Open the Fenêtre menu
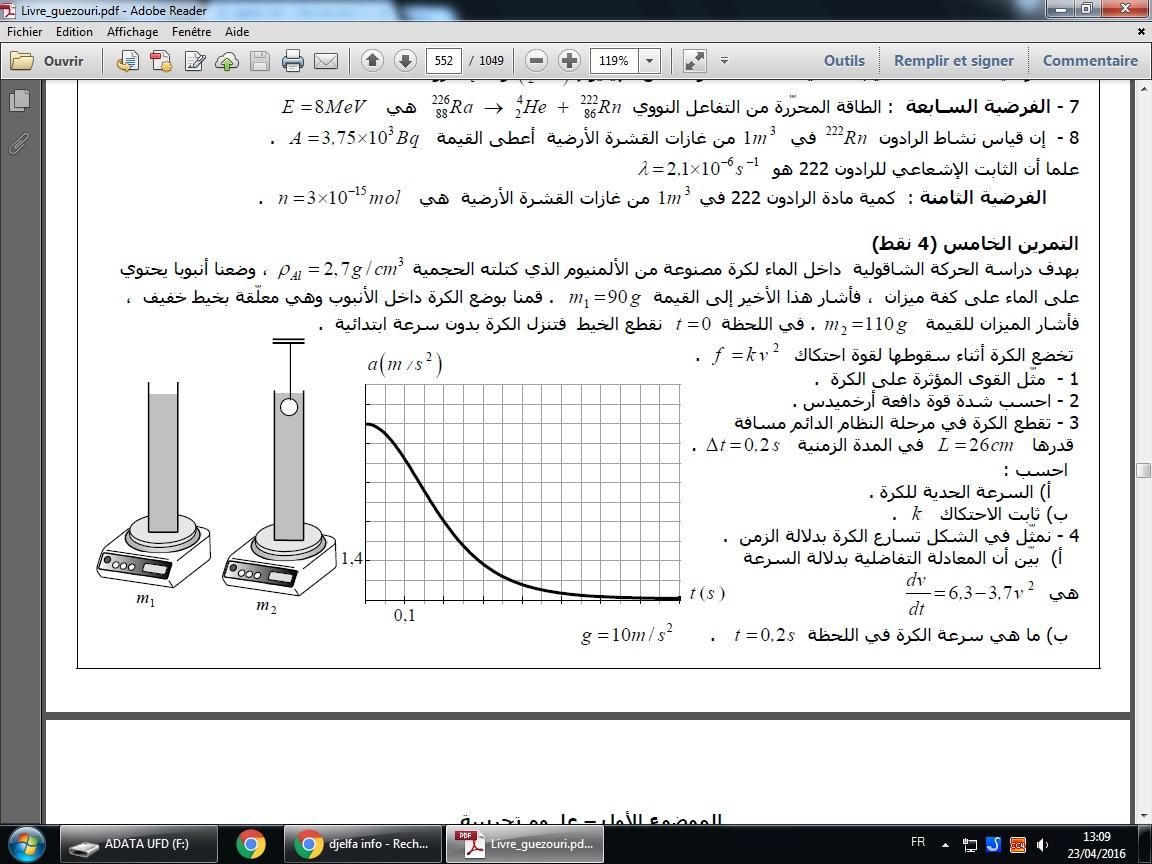The width and height of the screenshot is (1152, 864). coord(191,32)
